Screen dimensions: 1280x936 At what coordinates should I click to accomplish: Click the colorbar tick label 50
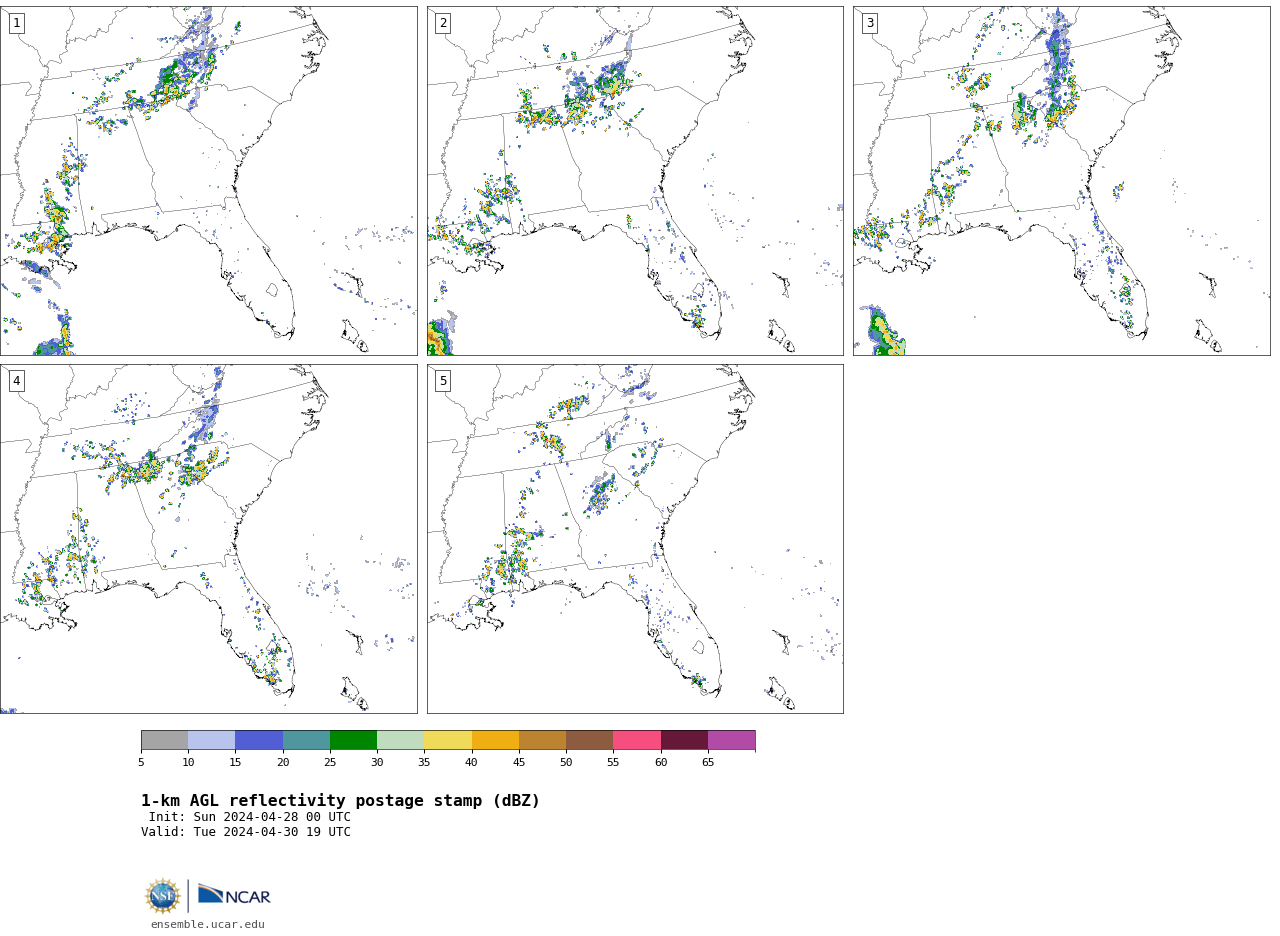(566, 763)
